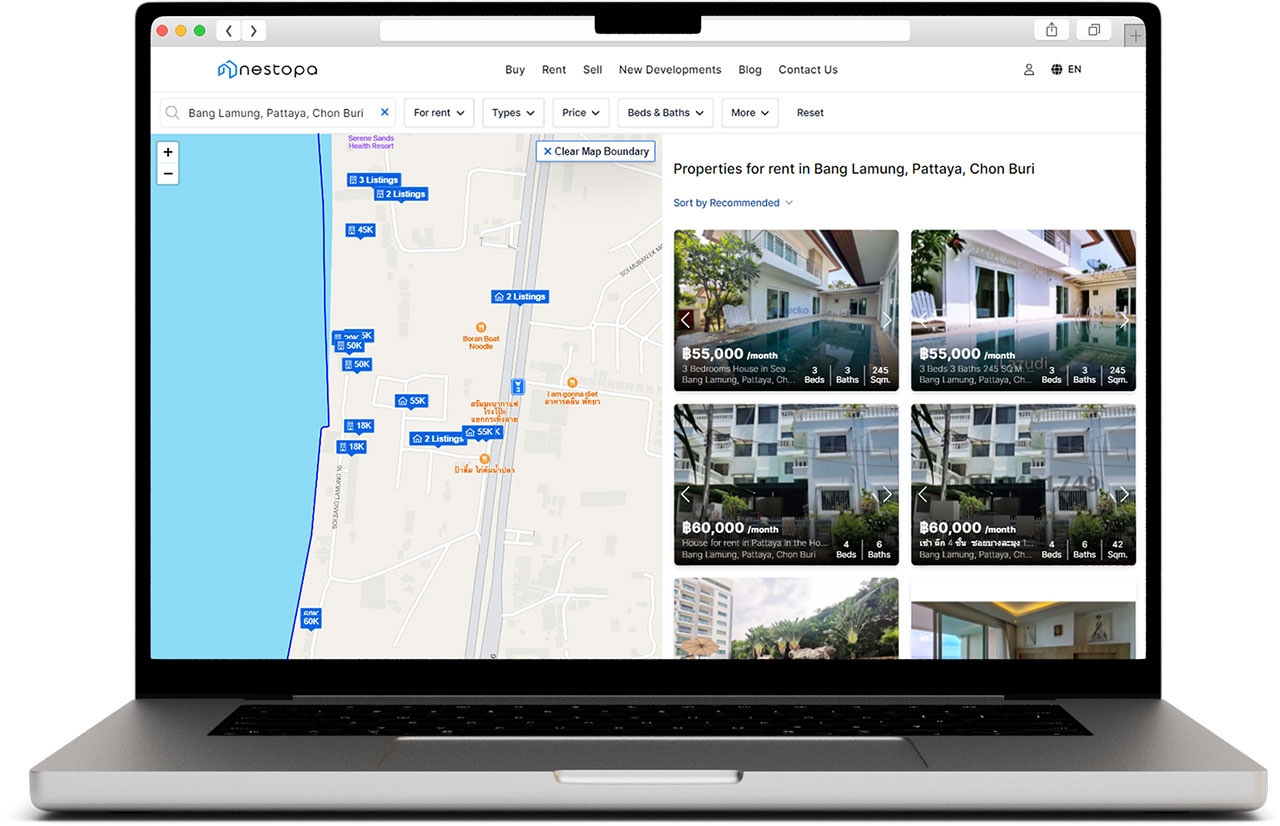Open New Developments menu item
Image resolution: width=1280 pixels, height=826 pixels.
pyautogui.click(x=669, y=70)
